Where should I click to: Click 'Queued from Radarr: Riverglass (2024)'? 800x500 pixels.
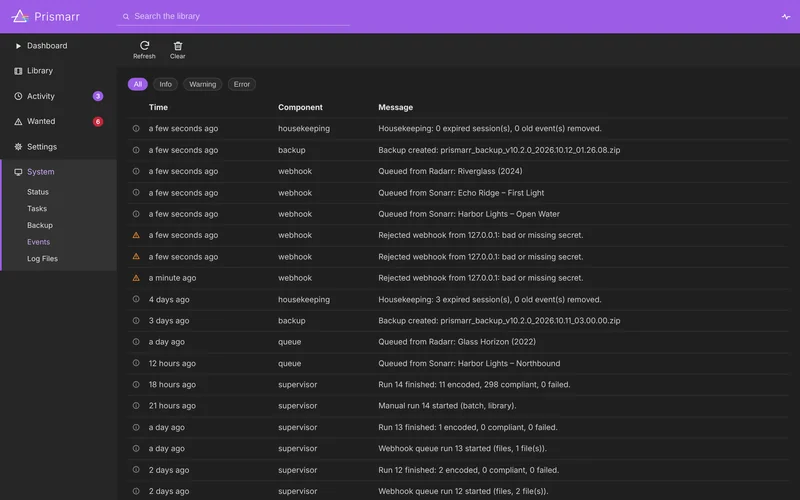[450, 171]
